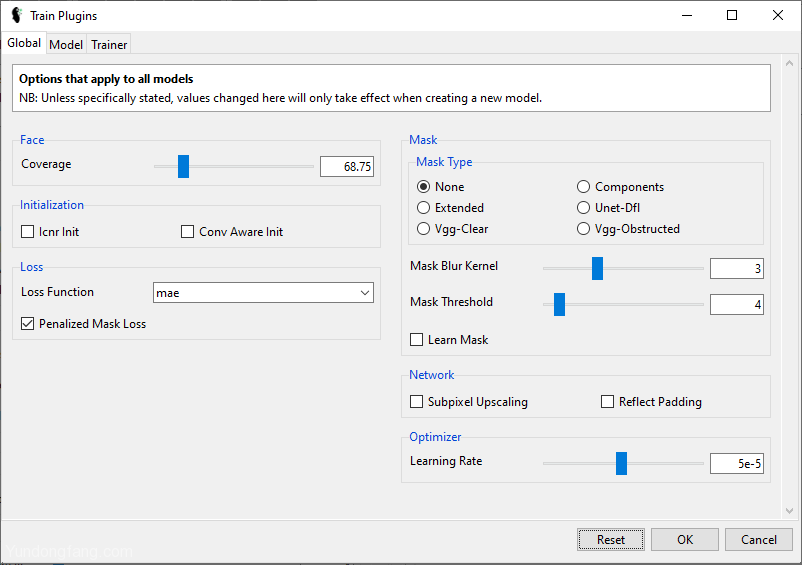
Task: Select the Unet-Dfl mask type
Action: (584, 208)
